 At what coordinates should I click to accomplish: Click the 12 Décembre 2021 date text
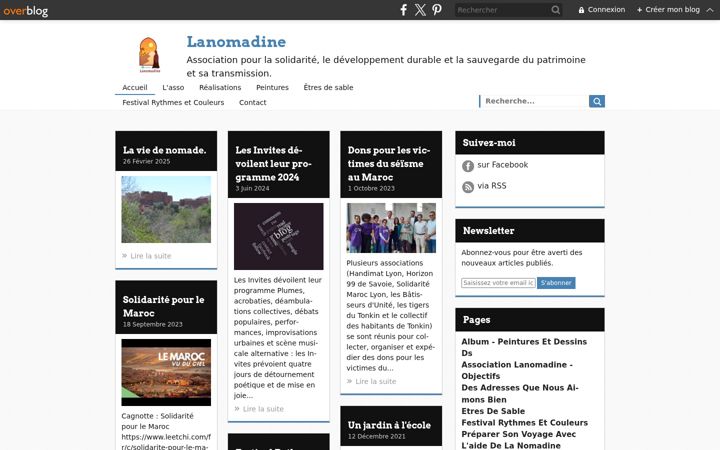click(x=377, y=437)
